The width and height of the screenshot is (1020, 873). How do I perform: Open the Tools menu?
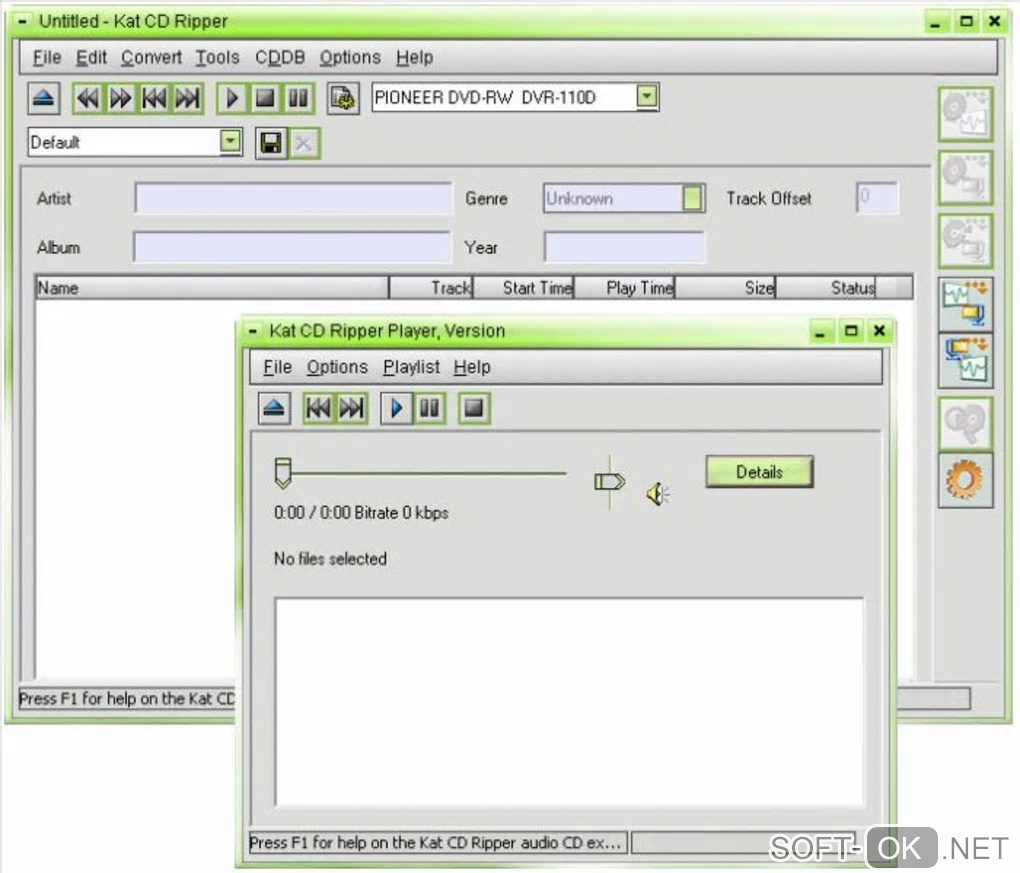tap(218, 57)
